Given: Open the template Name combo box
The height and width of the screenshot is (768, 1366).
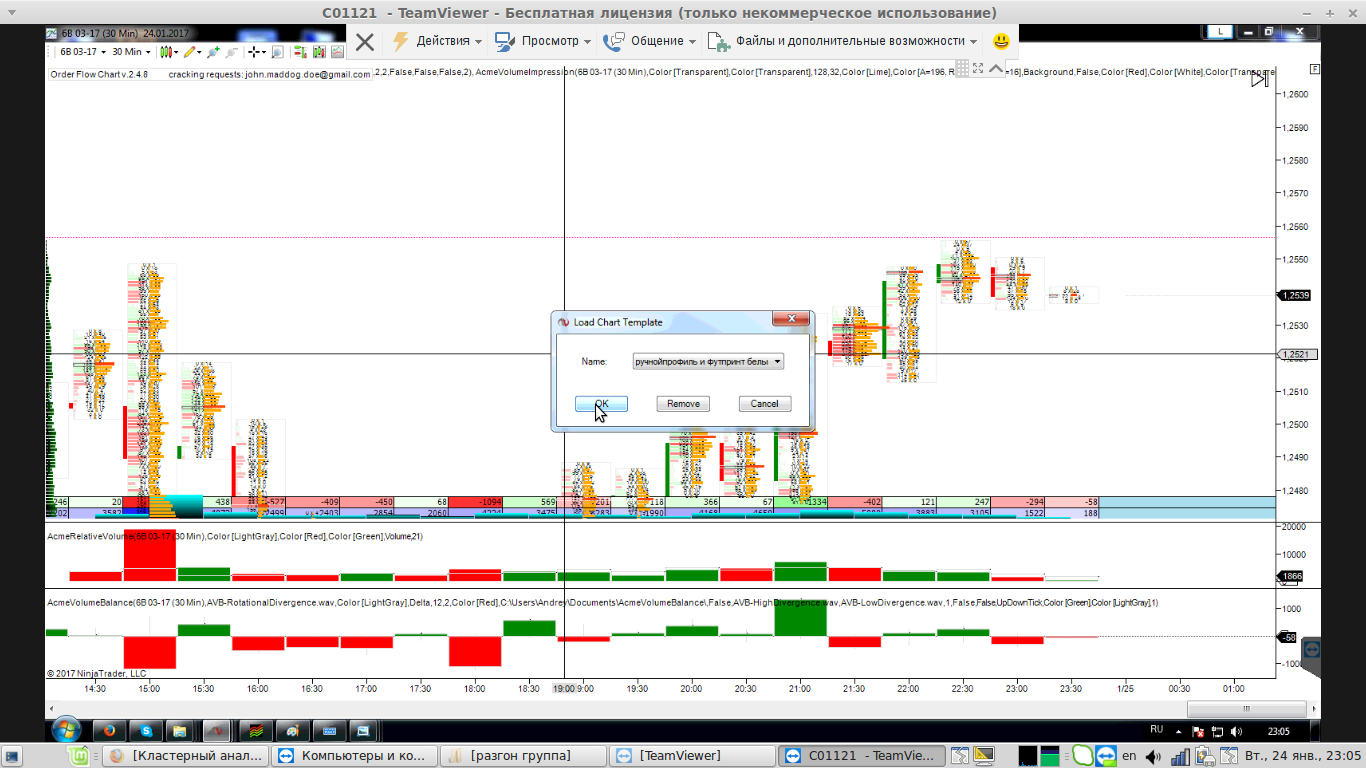Looking at the screenshot, I should (708, 361).
